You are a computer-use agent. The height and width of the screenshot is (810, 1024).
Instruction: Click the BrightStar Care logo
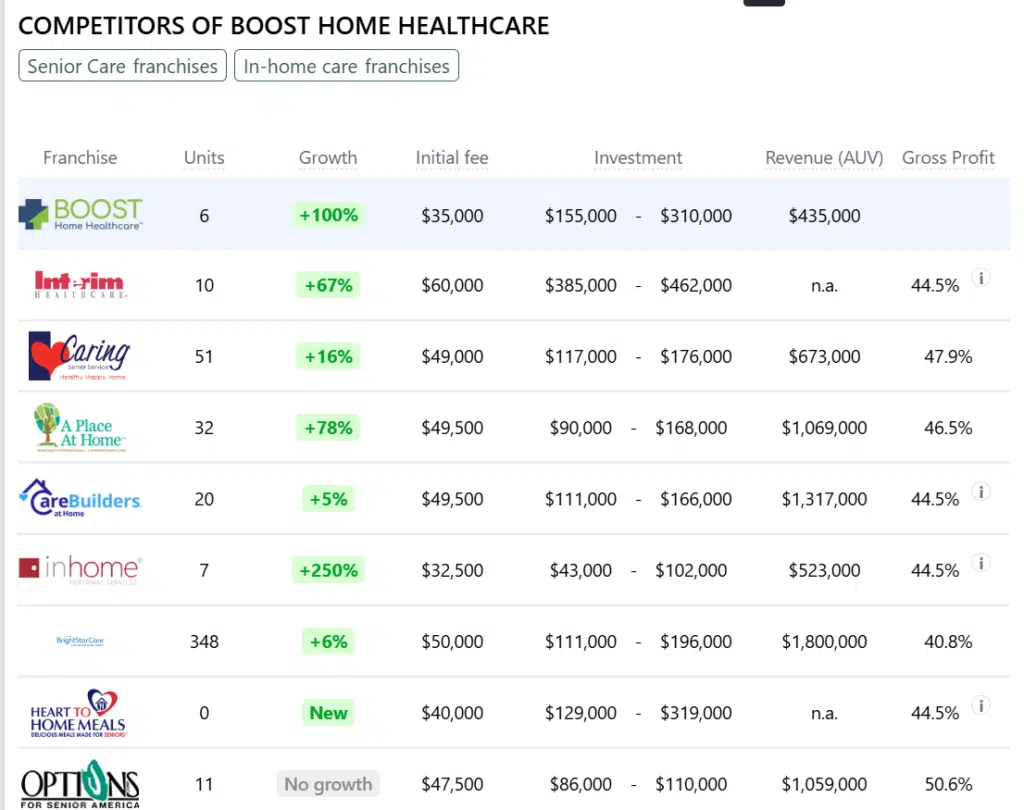click(80, 641)
